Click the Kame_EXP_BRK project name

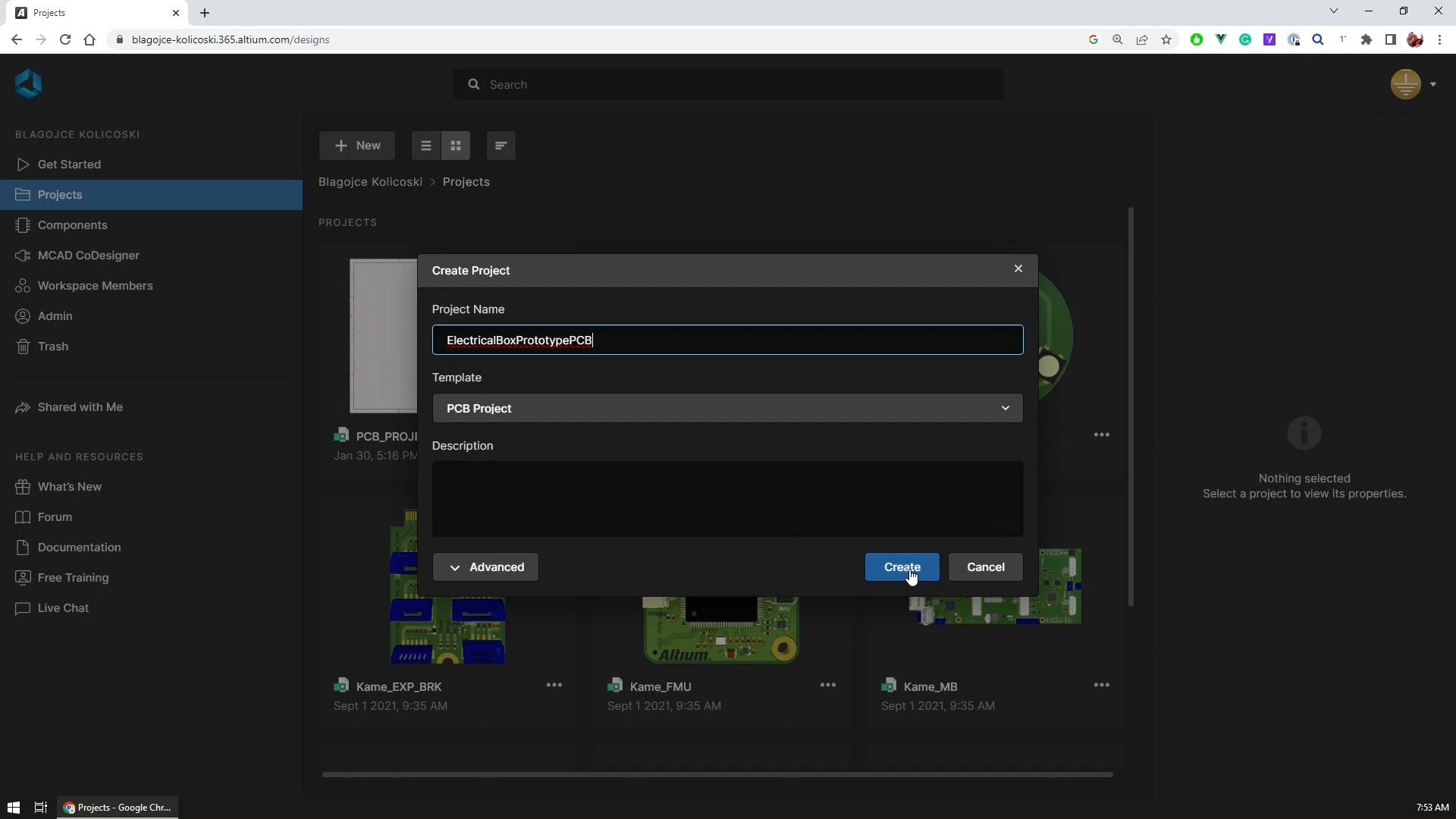pyautogui.click(x=399, y=686)
